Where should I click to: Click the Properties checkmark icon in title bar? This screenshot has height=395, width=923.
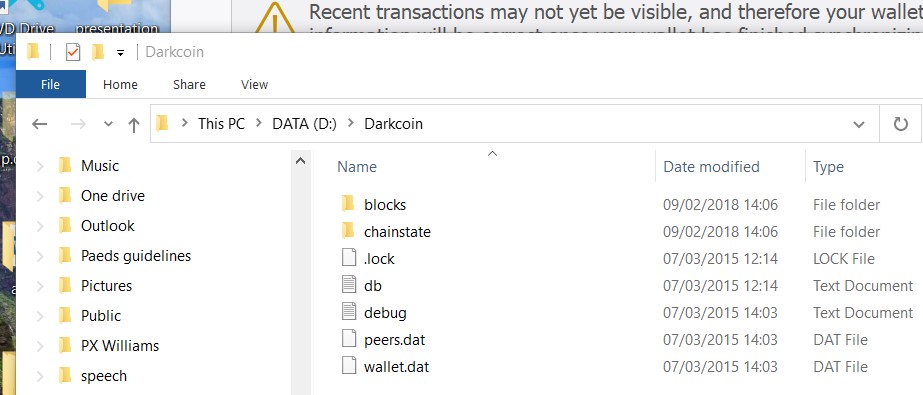[73, 52]
